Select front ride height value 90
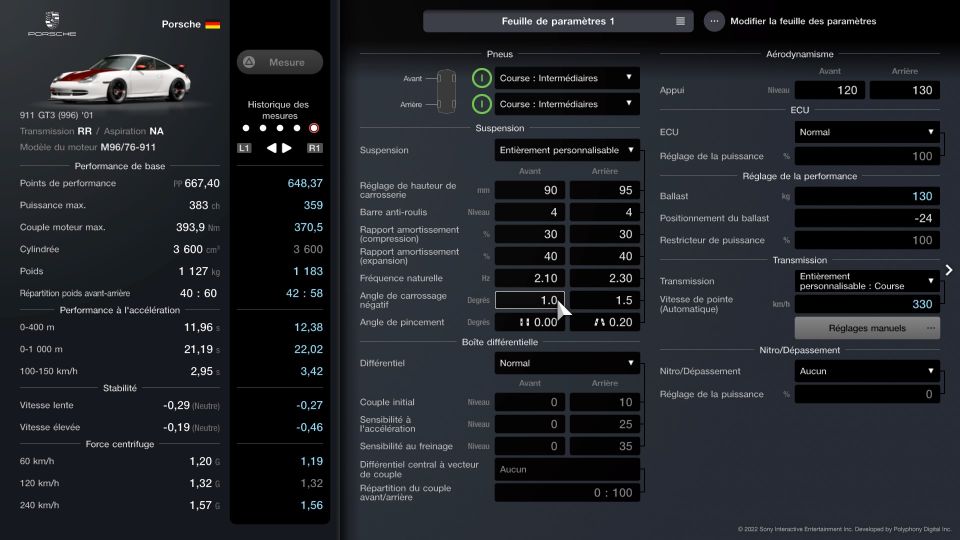The height and width of the screenshot is (540, 960). (530, 190)
